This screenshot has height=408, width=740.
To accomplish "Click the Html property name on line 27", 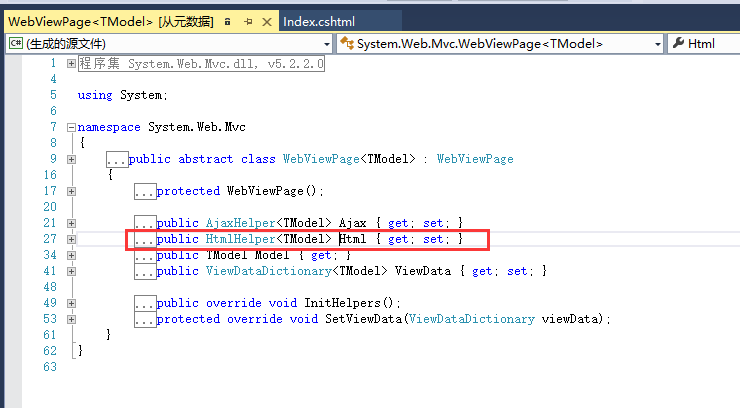I will (353, 239).
